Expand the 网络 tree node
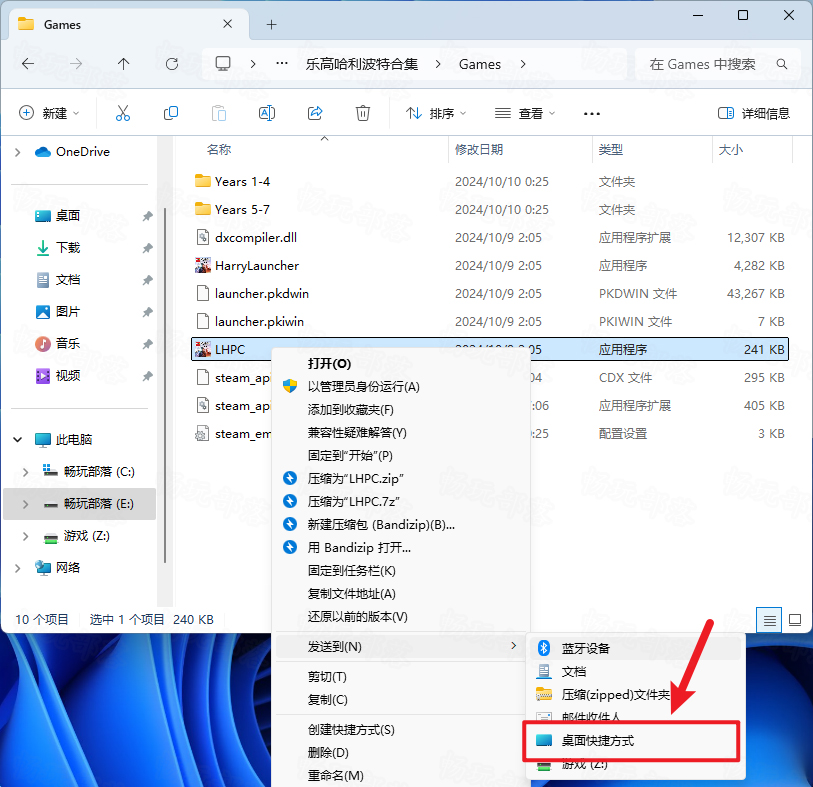Screen dimensions: 813x787 (18, 568)
